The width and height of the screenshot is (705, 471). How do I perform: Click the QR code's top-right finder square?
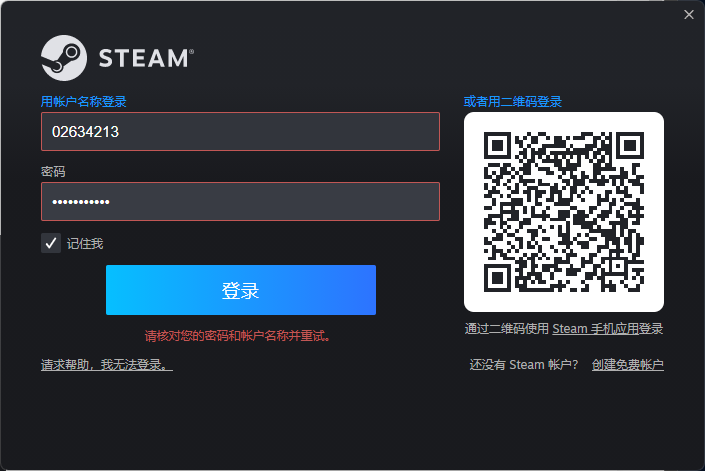tap(630, 146)
